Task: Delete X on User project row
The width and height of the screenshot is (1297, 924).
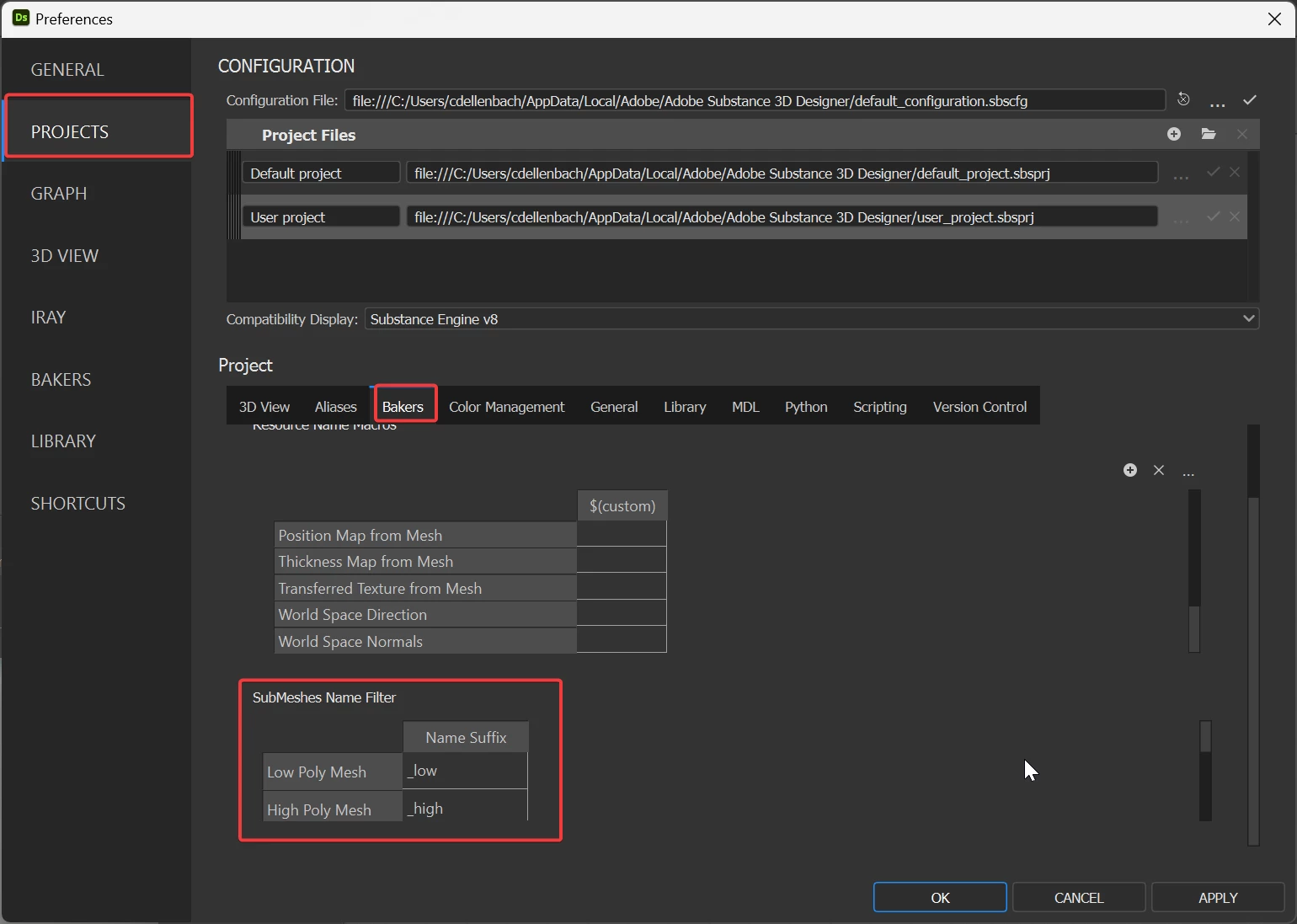Action: (x=1235, y=216)
